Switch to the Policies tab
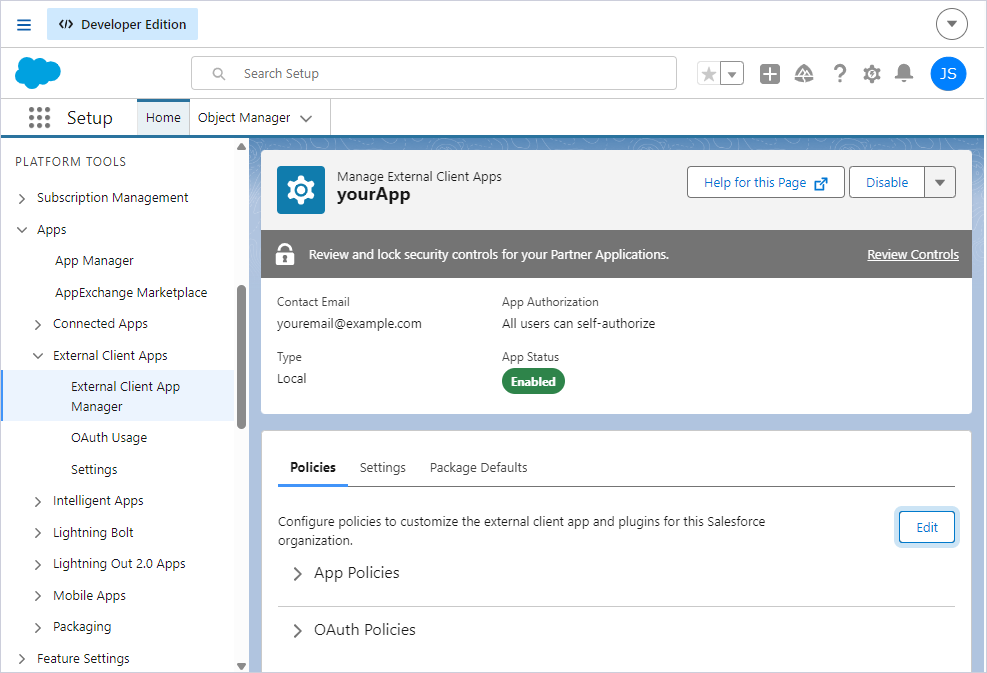 tap(313, 467)
